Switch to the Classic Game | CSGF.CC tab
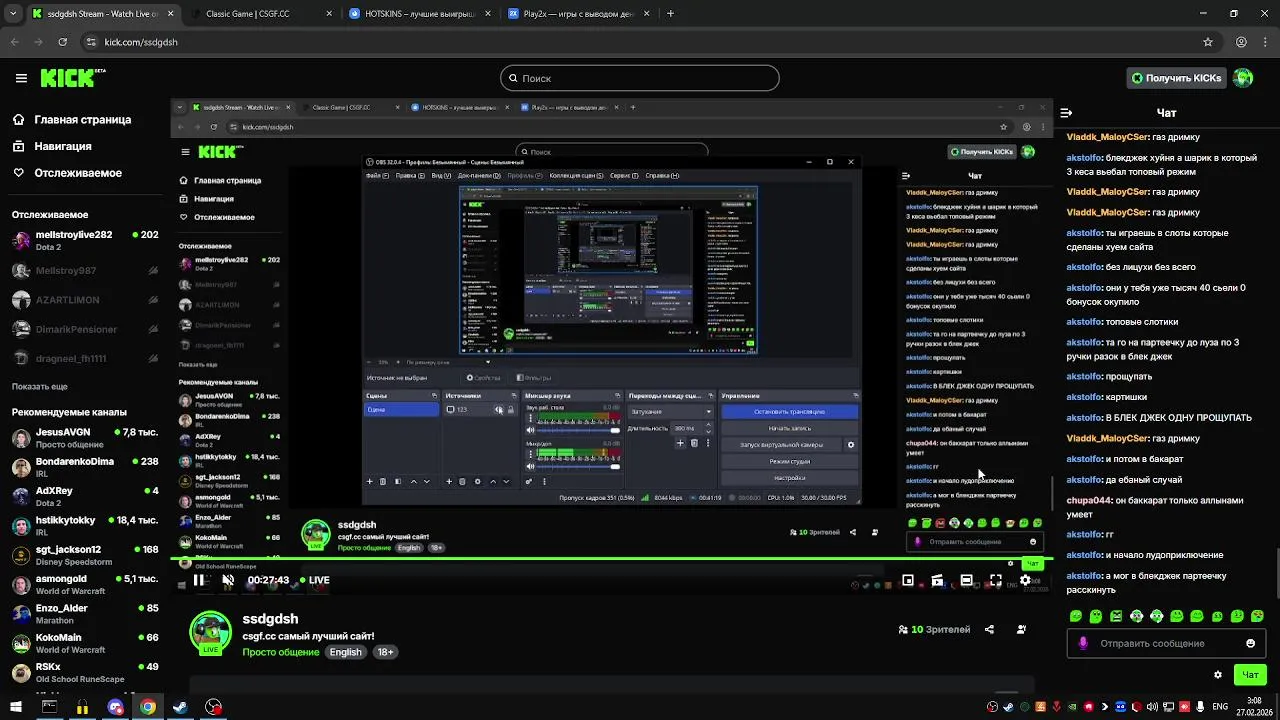 (260, 14)
